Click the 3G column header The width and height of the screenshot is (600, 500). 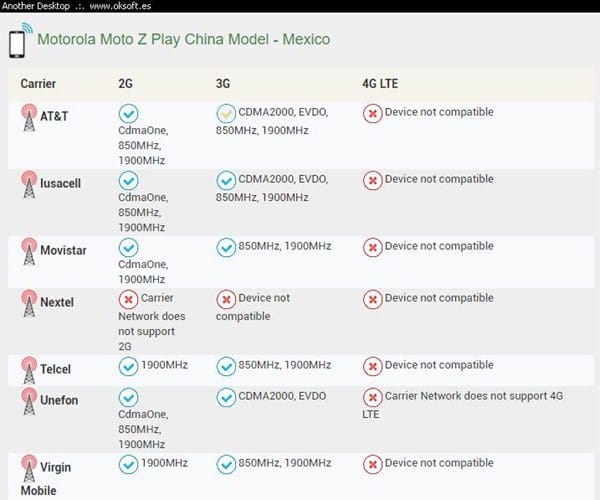[223, 83]
